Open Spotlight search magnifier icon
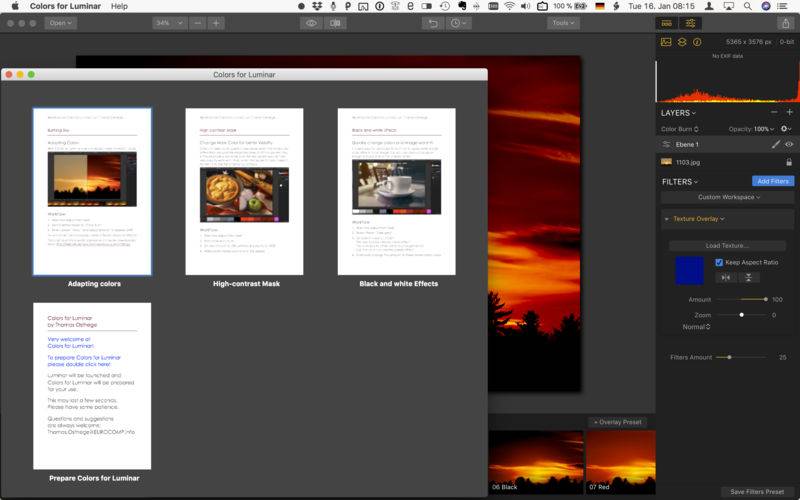Screen dimensions: 800x500 [747, 6]
